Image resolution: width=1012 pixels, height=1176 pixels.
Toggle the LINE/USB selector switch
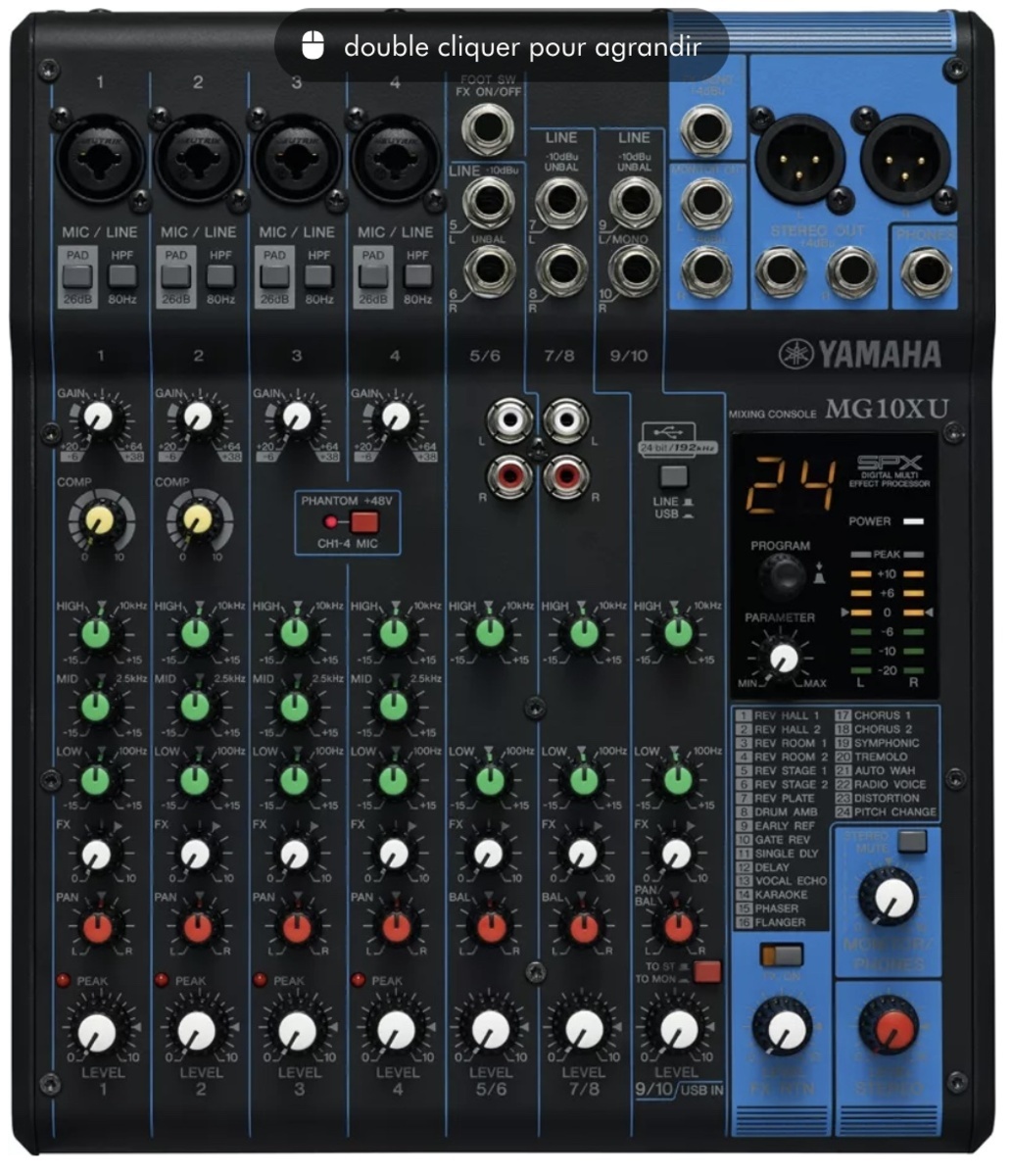pyautogui.click(x=673, y=477)
